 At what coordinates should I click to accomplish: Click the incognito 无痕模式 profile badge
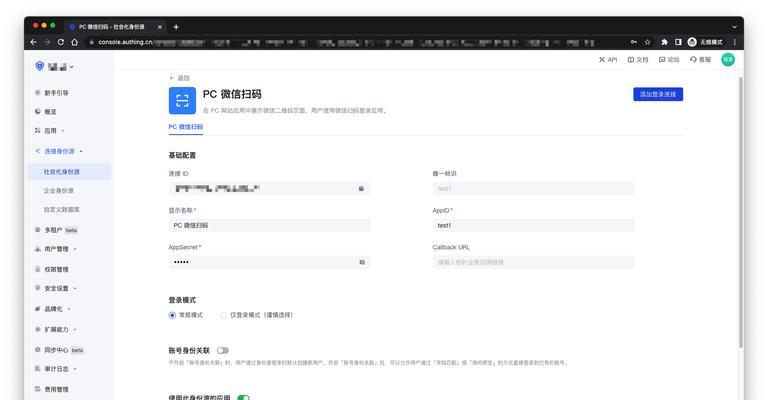(705, 42)
